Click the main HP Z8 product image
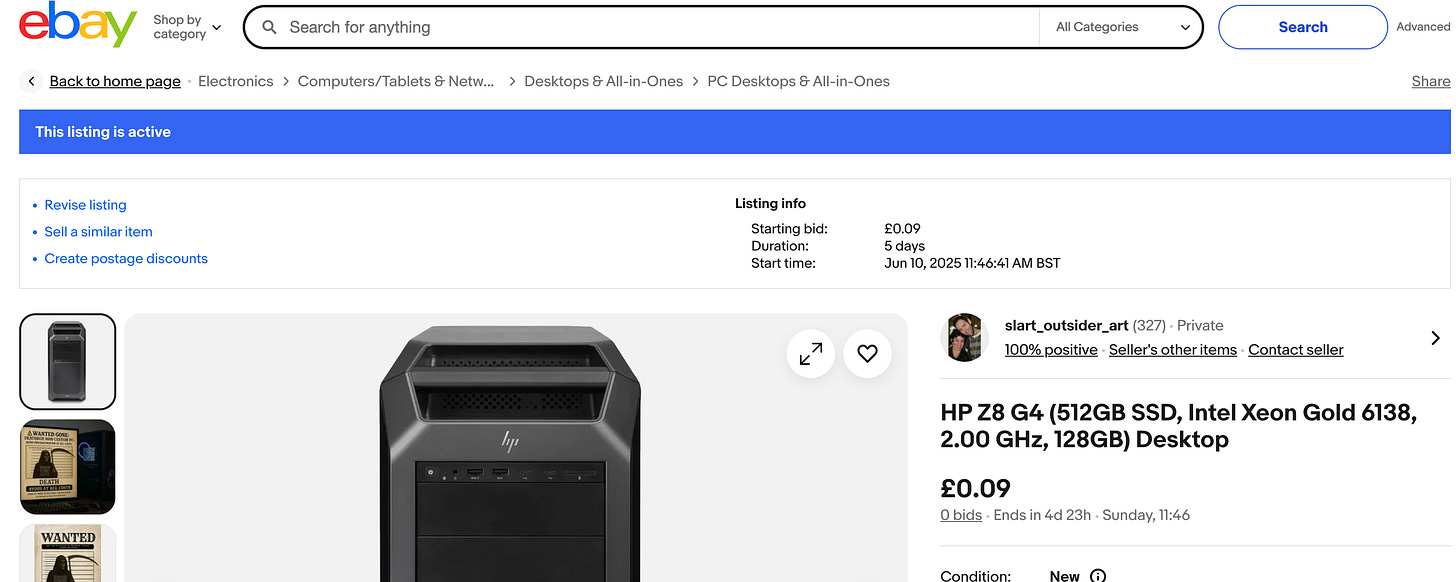 [x=516, y=450]
